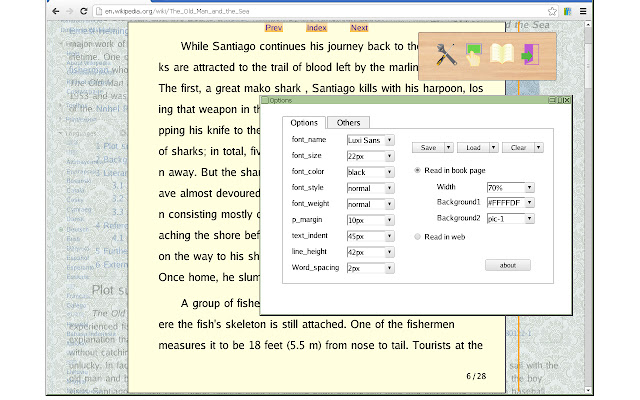The image size is (640, 400).
Task: Select 'Read in book page' radio button
Action: point(417,170)
